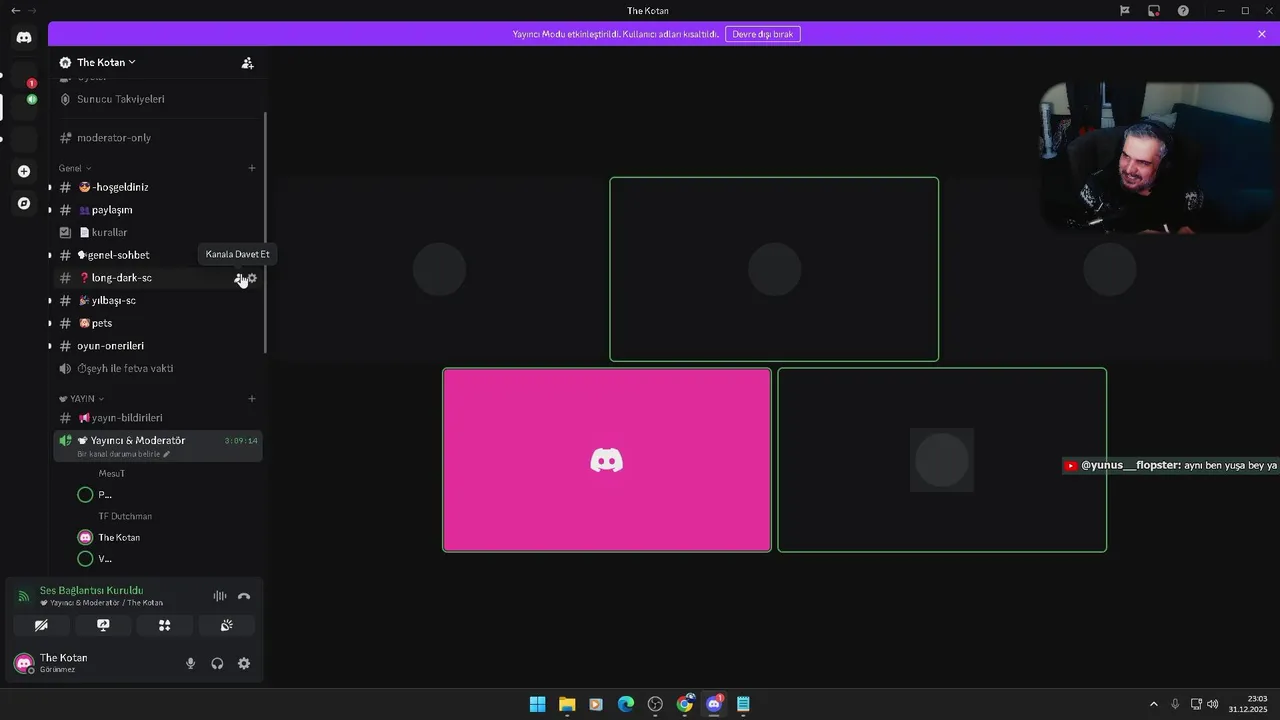The width and height of the screenshot is (1280, 720).
Task: Open the yılbaşı-sc channel
Action: [158, 301]
